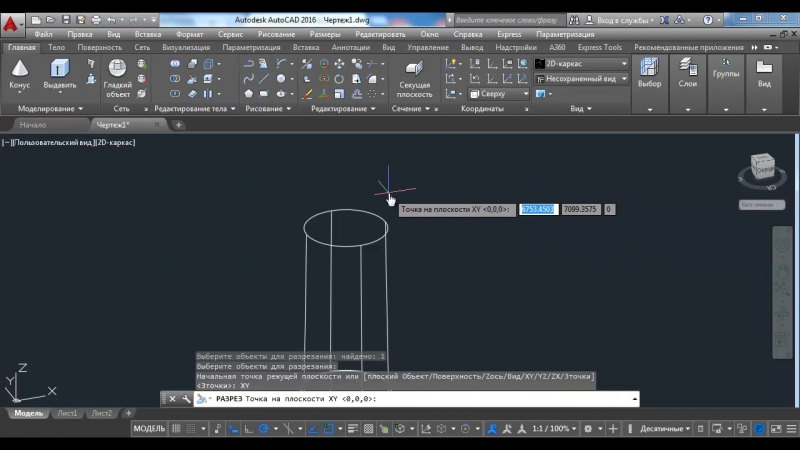Click the save icon in quick access toolbar
The height and width of the screenshot is (450, 800).
pyautogui.click(x=66, y=20)
